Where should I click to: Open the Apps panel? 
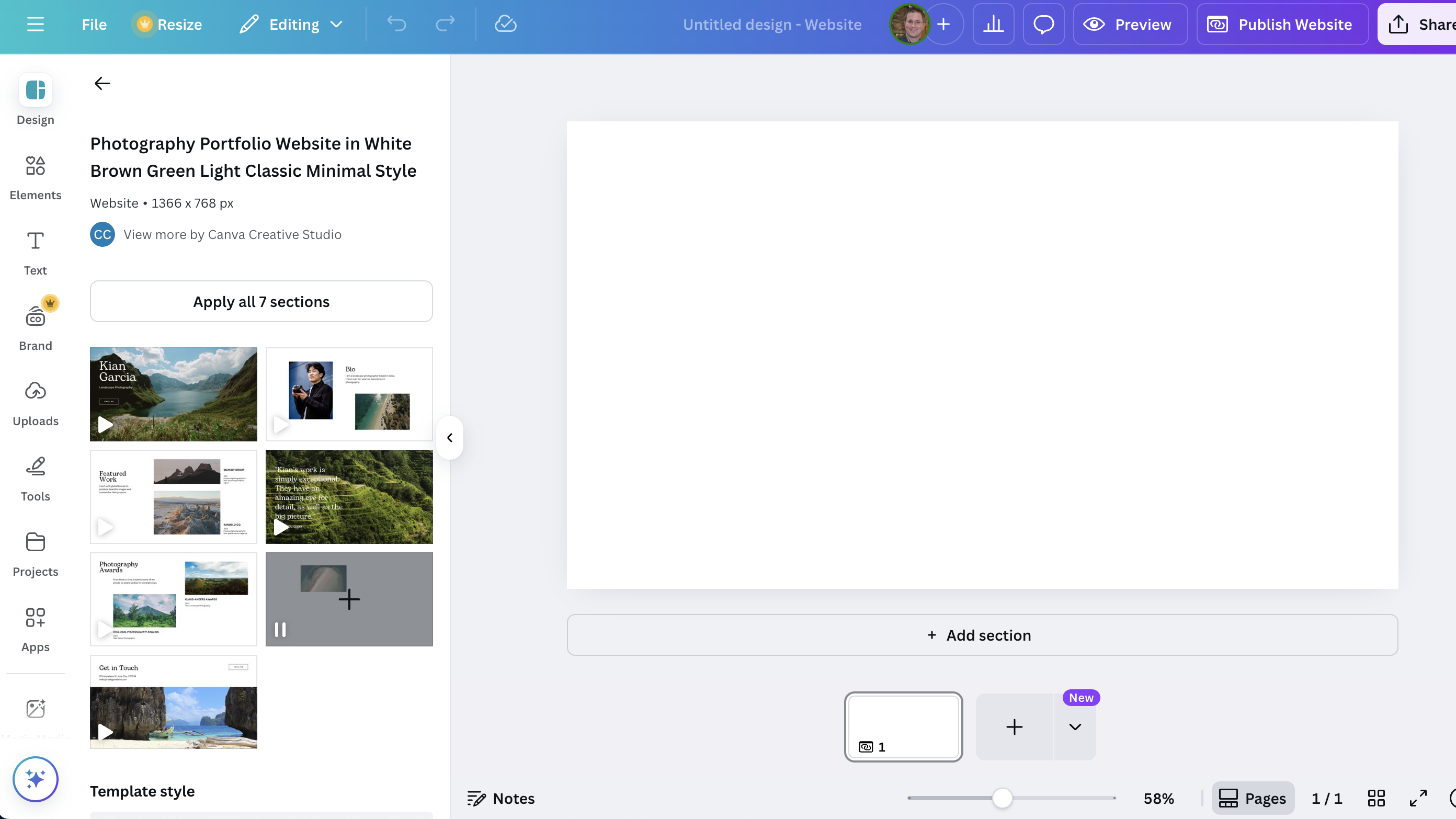click(35, 630)
